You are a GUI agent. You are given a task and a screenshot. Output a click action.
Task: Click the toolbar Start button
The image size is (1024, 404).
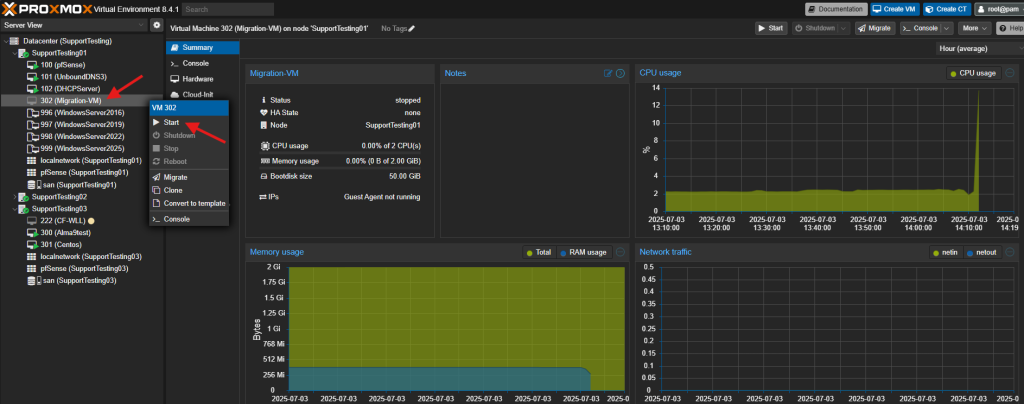[771, 29]
